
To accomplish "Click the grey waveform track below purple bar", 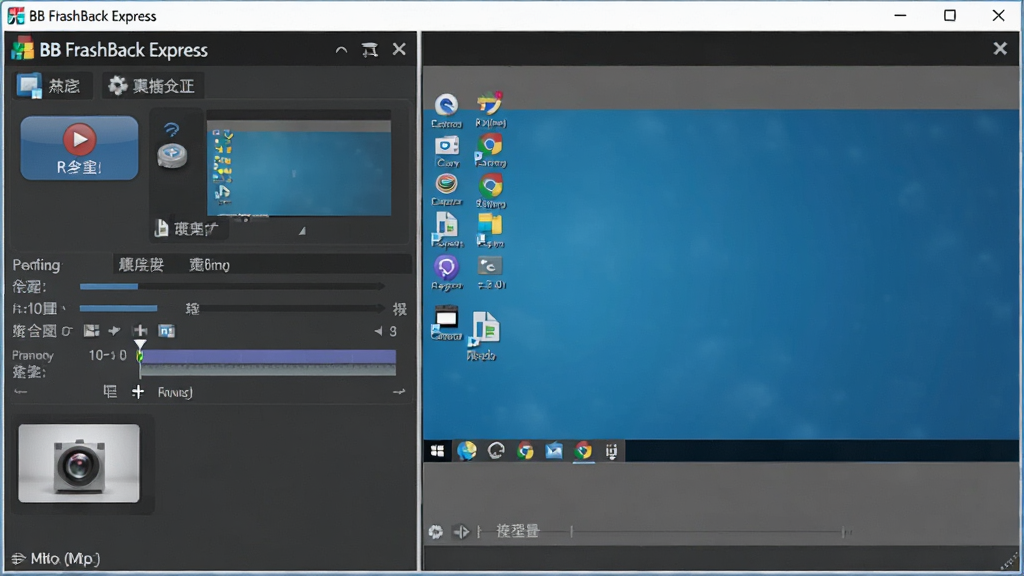I will [268, 370].
